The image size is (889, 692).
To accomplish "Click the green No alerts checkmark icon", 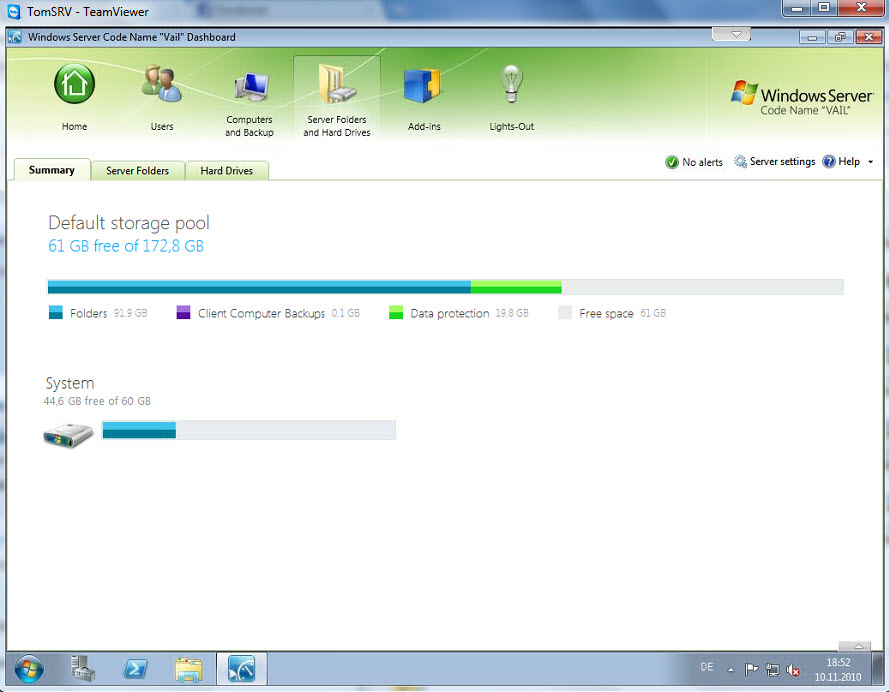I will pos(672,162).
